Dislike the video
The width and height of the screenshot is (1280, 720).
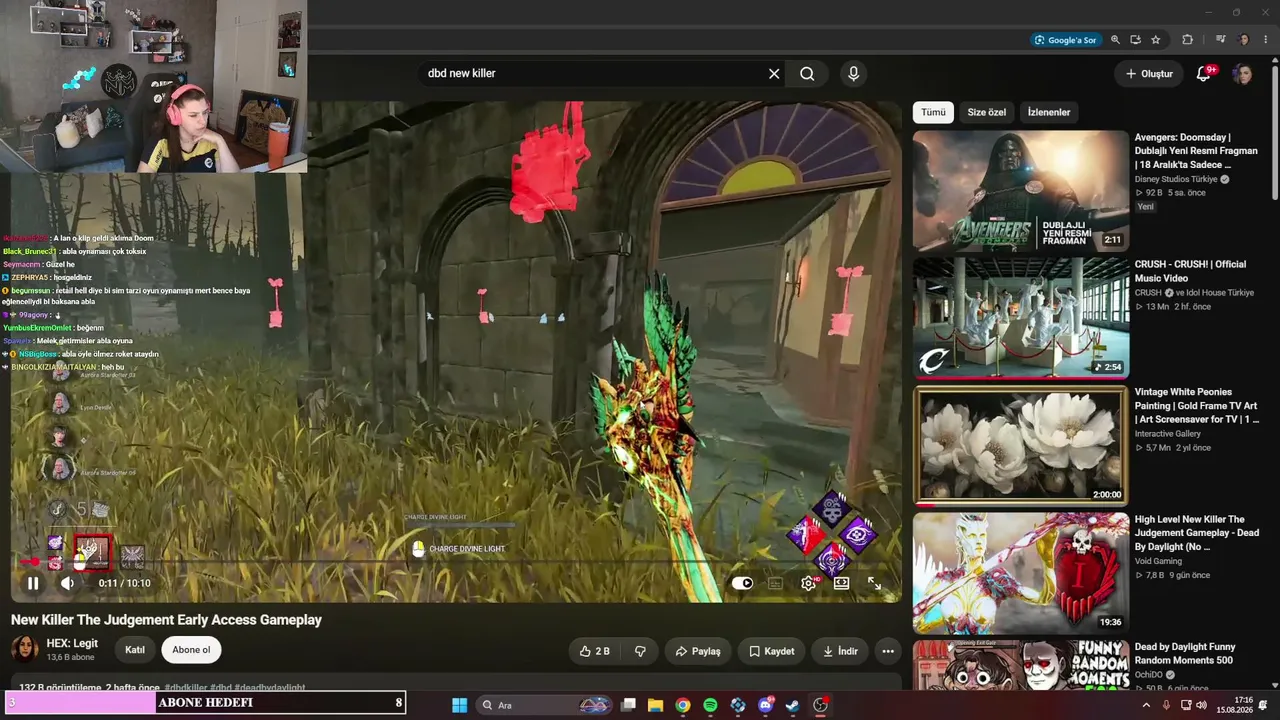(x=640, y=651)
